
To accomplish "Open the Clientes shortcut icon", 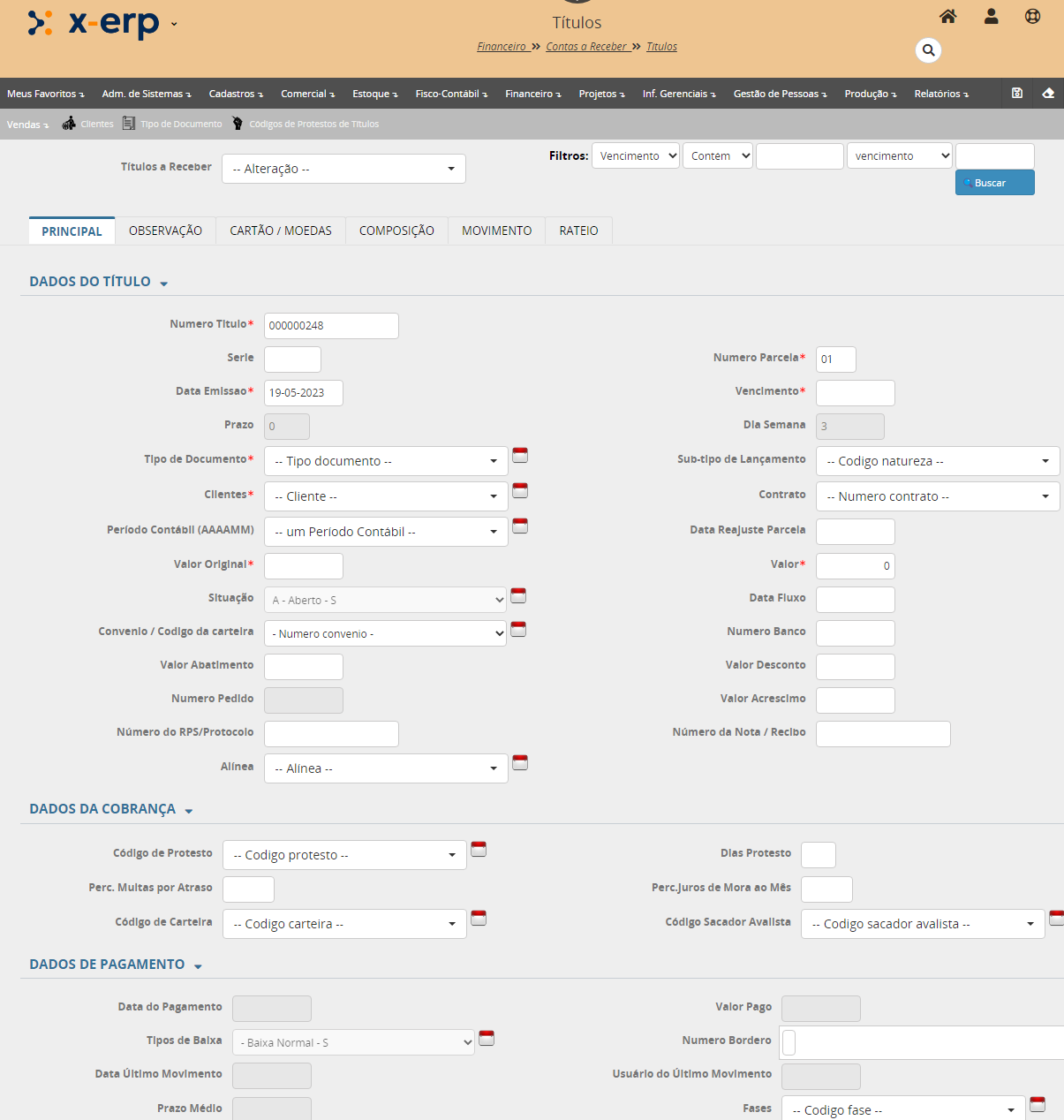I will [69, 124].
